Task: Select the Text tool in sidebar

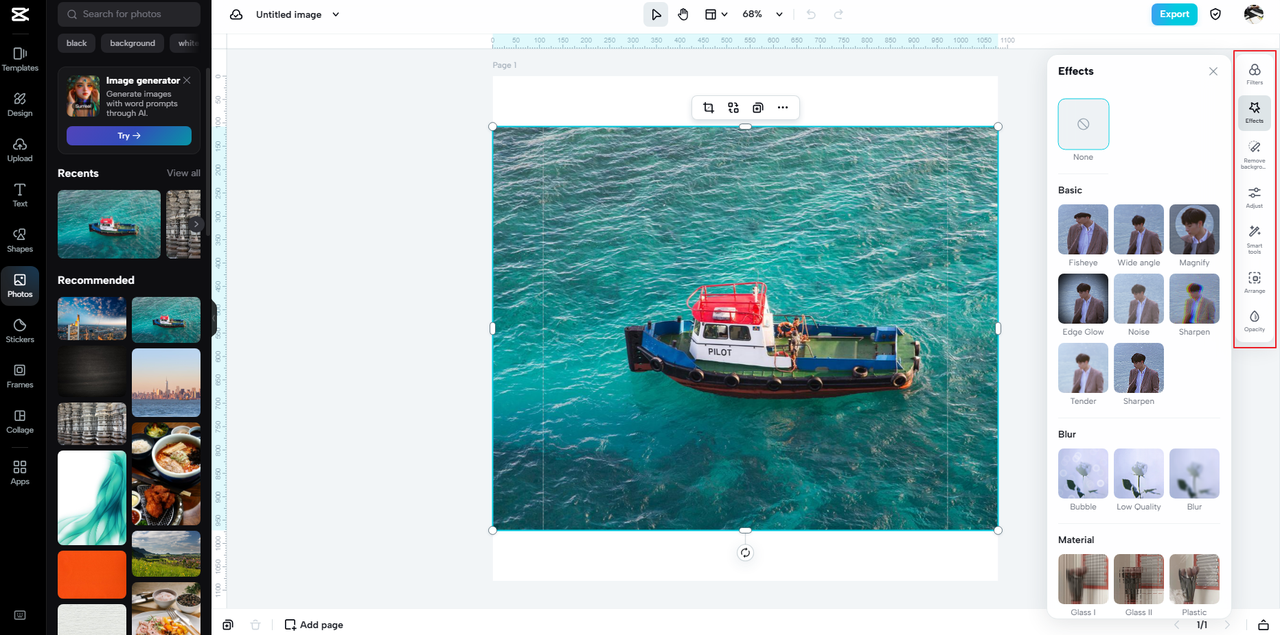Action: coord(20,195)
